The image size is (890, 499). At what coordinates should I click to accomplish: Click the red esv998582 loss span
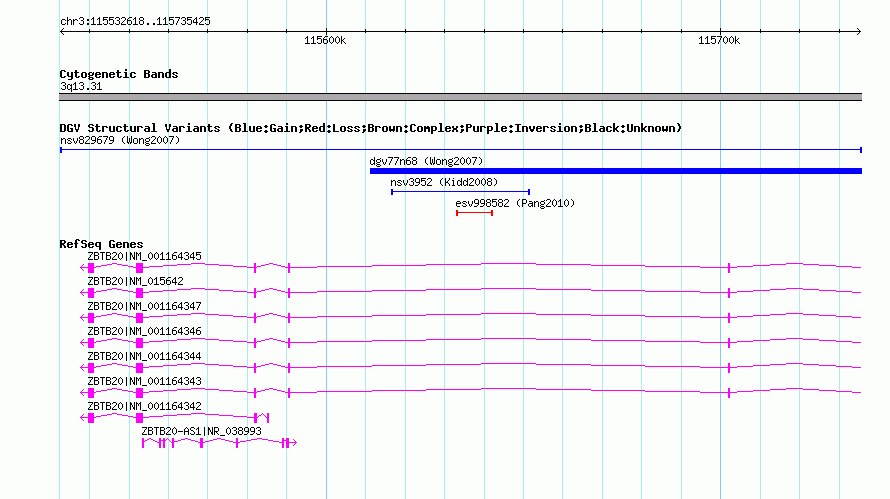pyautogui.click(x=475, y=213)
